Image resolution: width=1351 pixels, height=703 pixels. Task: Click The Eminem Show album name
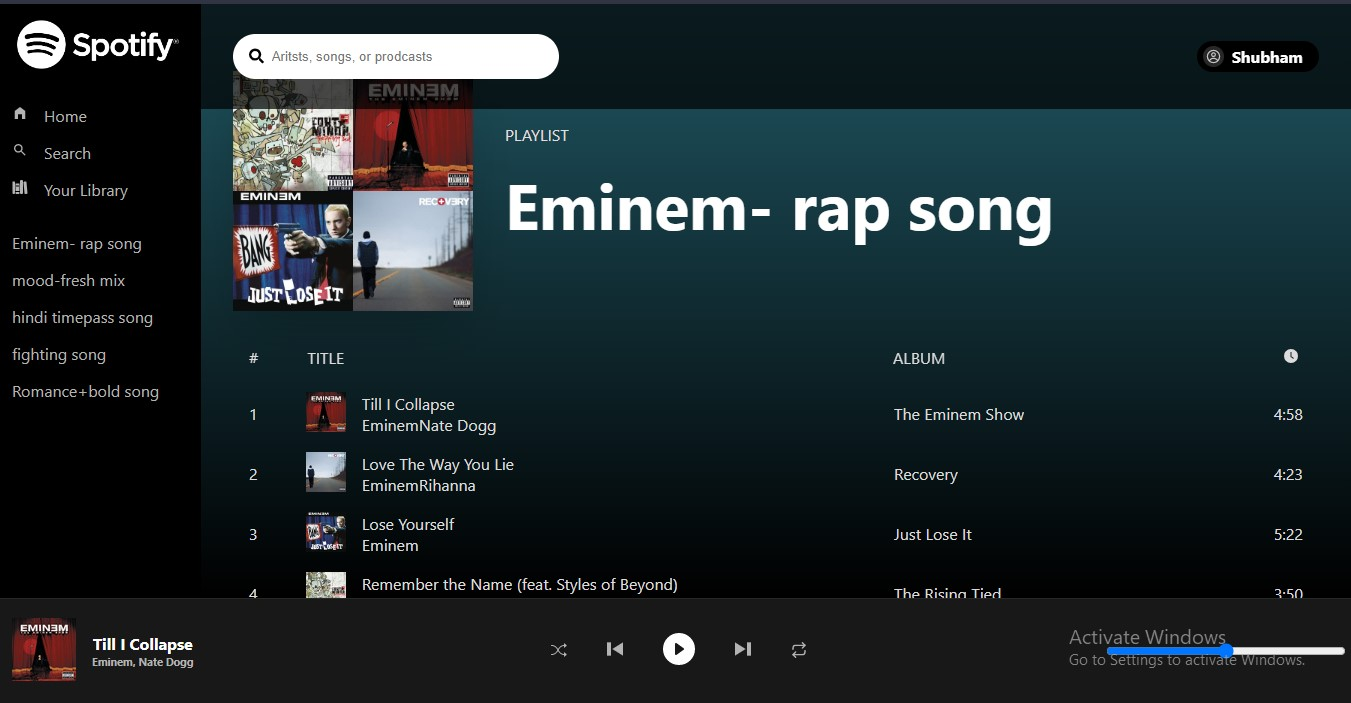959,415
